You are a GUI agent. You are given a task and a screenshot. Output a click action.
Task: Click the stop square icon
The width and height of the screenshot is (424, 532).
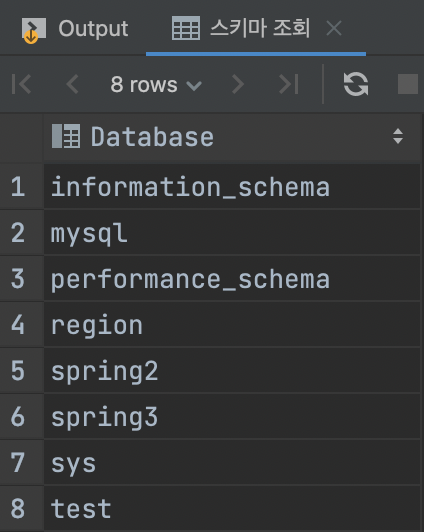tap(408, 84)
